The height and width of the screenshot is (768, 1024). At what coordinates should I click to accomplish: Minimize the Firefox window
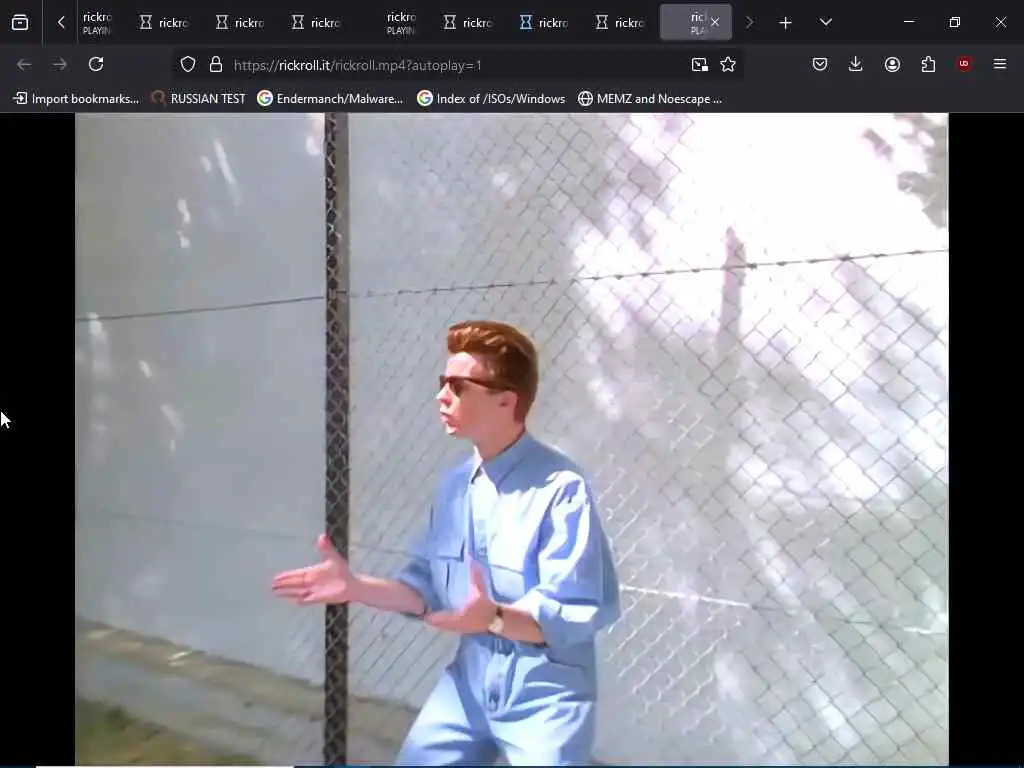tap(908, 22)
